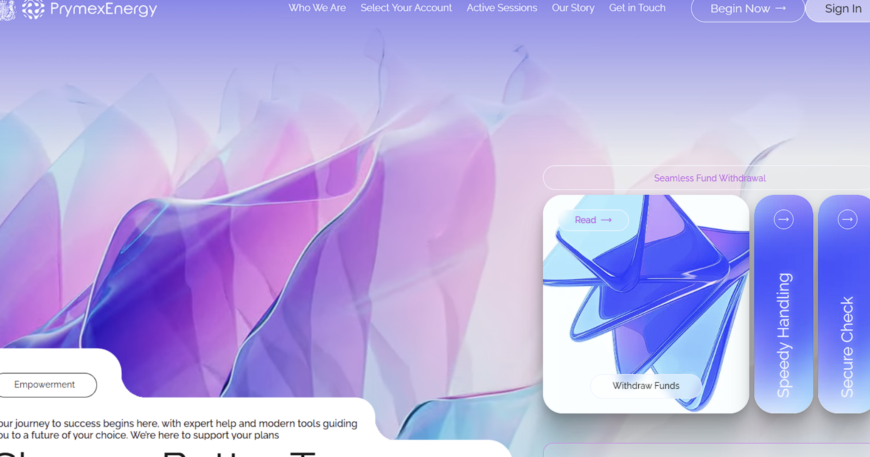
Task: Click the PrymexEnergy brand name text
Action: 104,10
